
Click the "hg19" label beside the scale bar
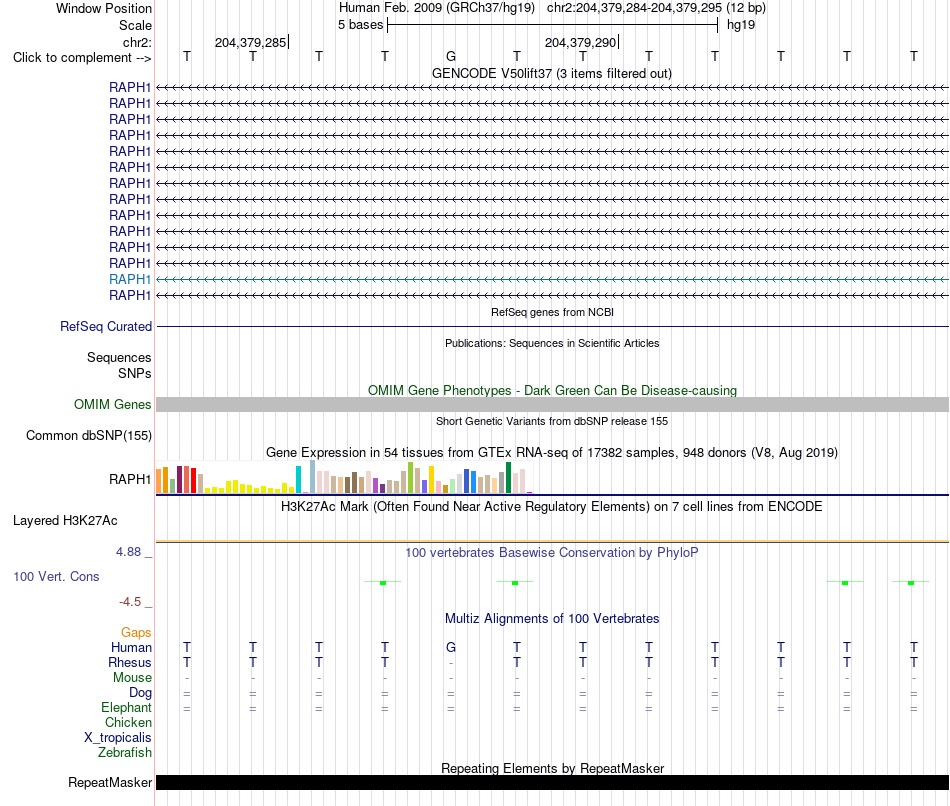pyautogui.click(x=741, y=25)
